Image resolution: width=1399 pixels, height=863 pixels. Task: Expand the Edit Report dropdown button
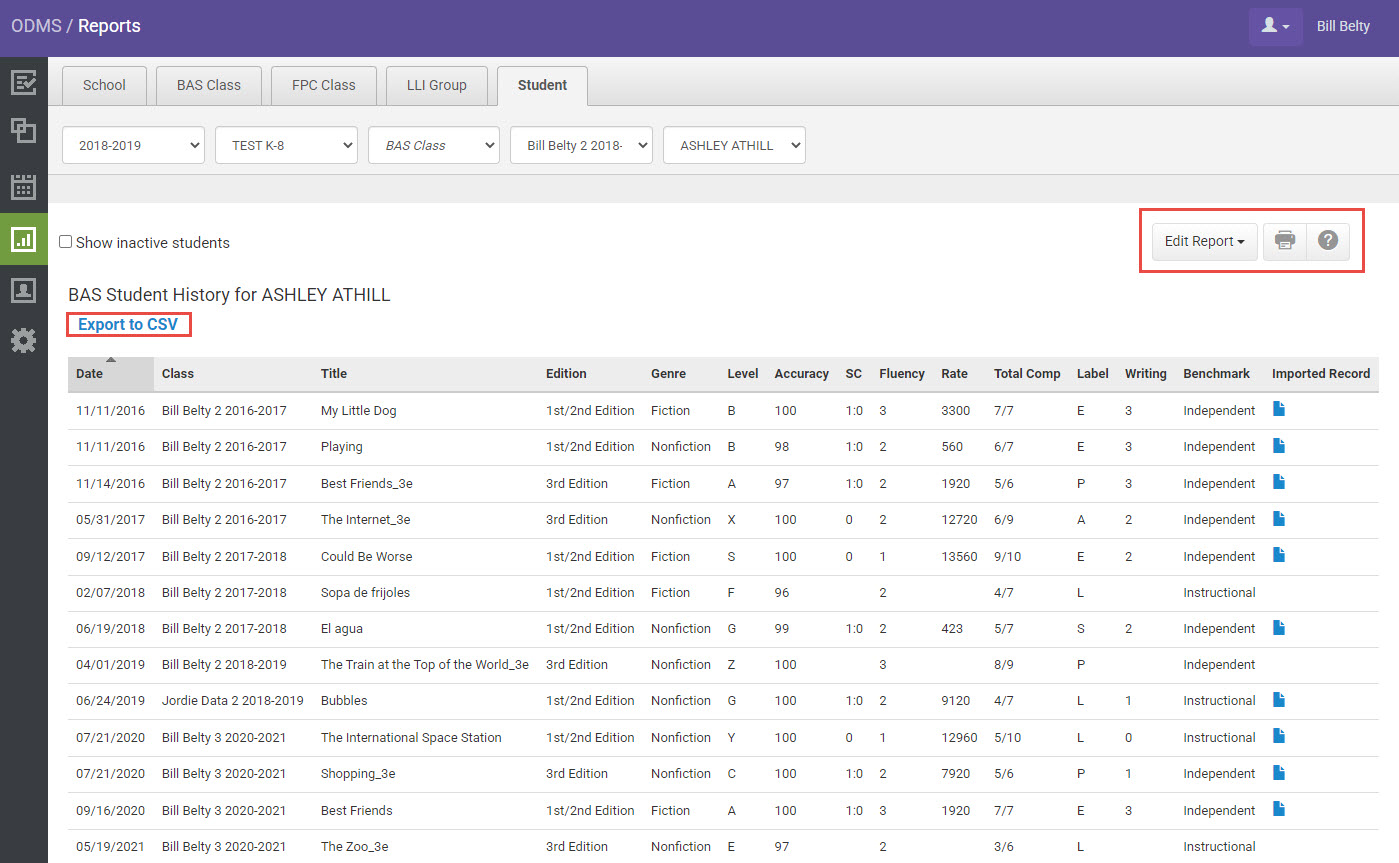tap(1204, 241)
